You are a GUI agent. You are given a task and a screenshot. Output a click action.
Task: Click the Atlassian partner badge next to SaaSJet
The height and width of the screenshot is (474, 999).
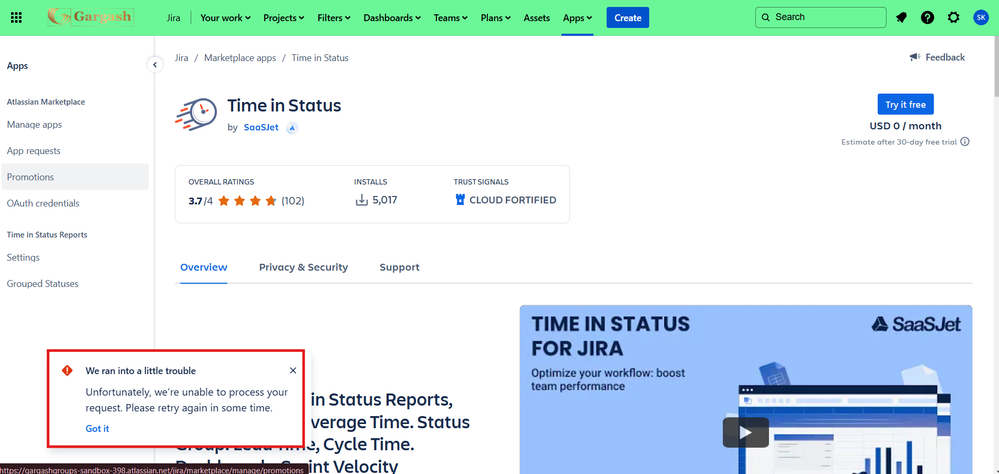click(x=292, y=127)
